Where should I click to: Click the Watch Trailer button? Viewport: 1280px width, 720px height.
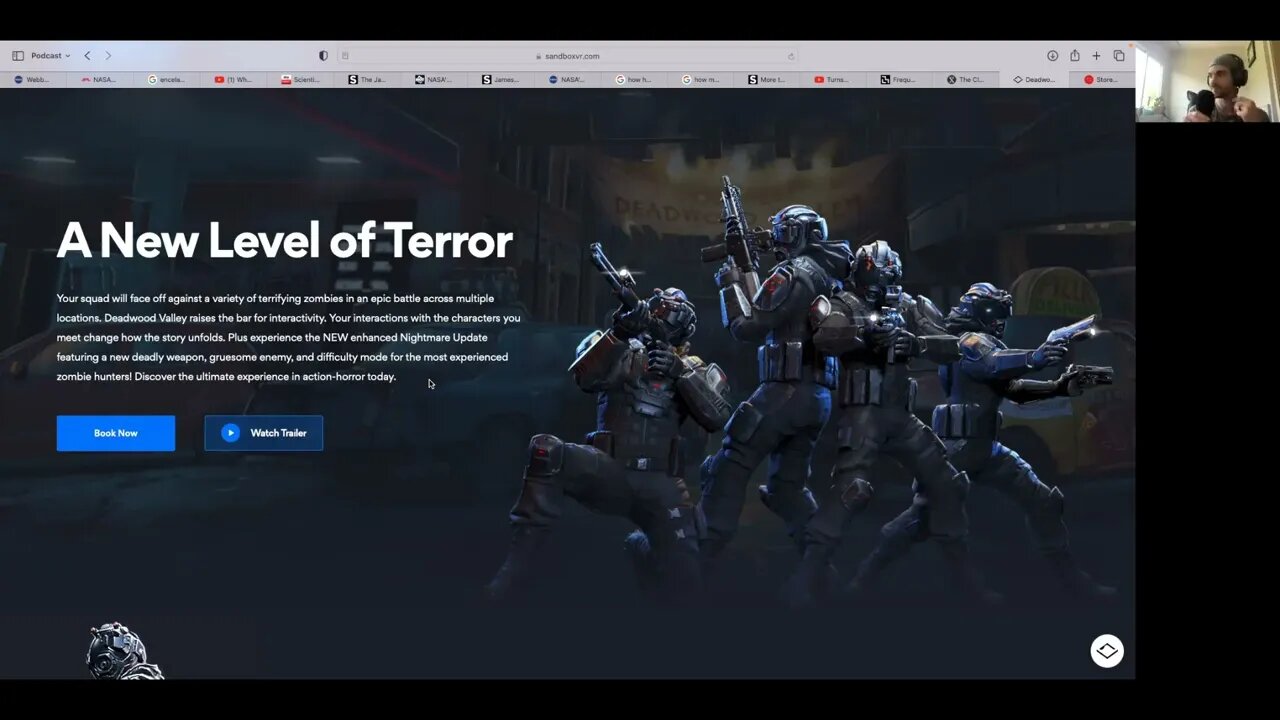(x=264, y=433)
